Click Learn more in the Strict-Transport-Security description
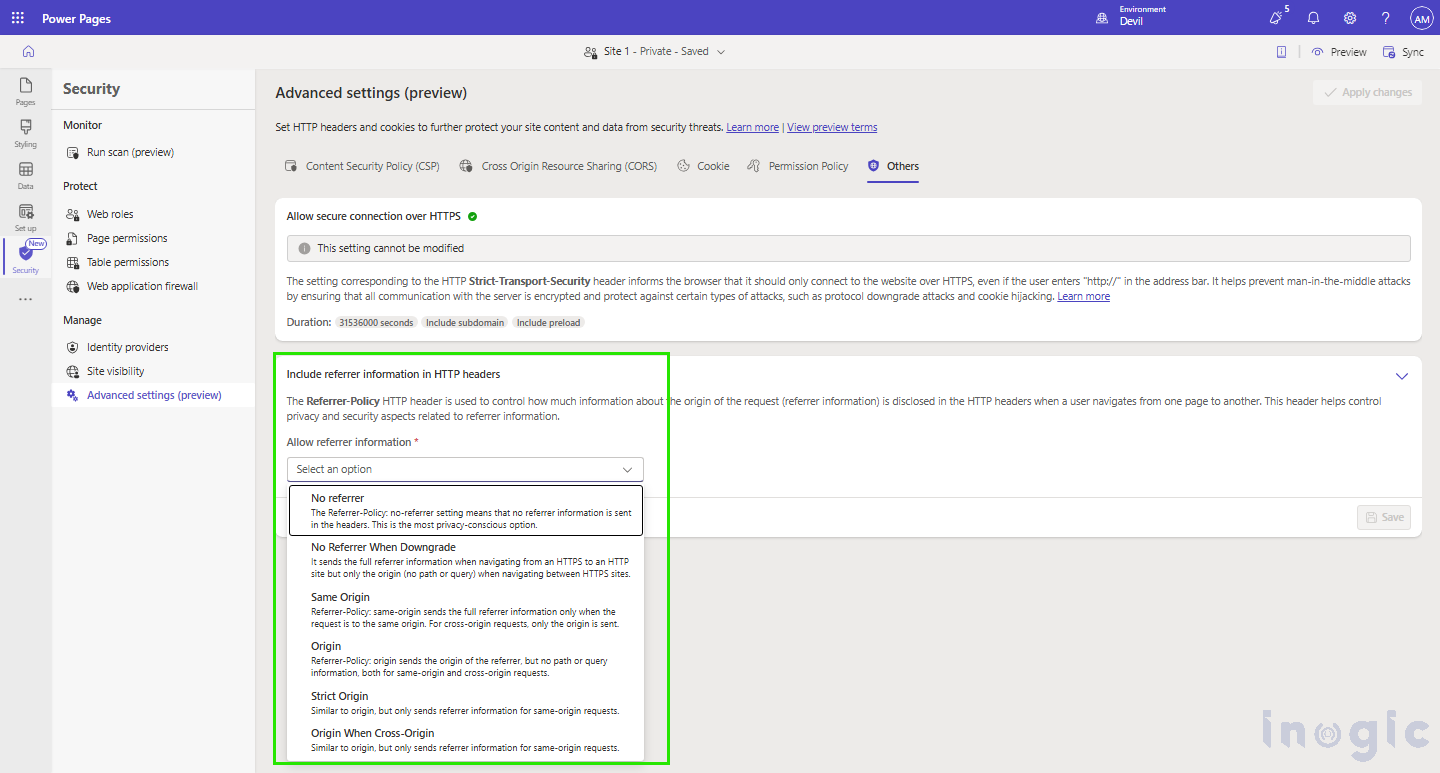The height and width of the screenshot is (773, 1440). [x=1084, y=296]
